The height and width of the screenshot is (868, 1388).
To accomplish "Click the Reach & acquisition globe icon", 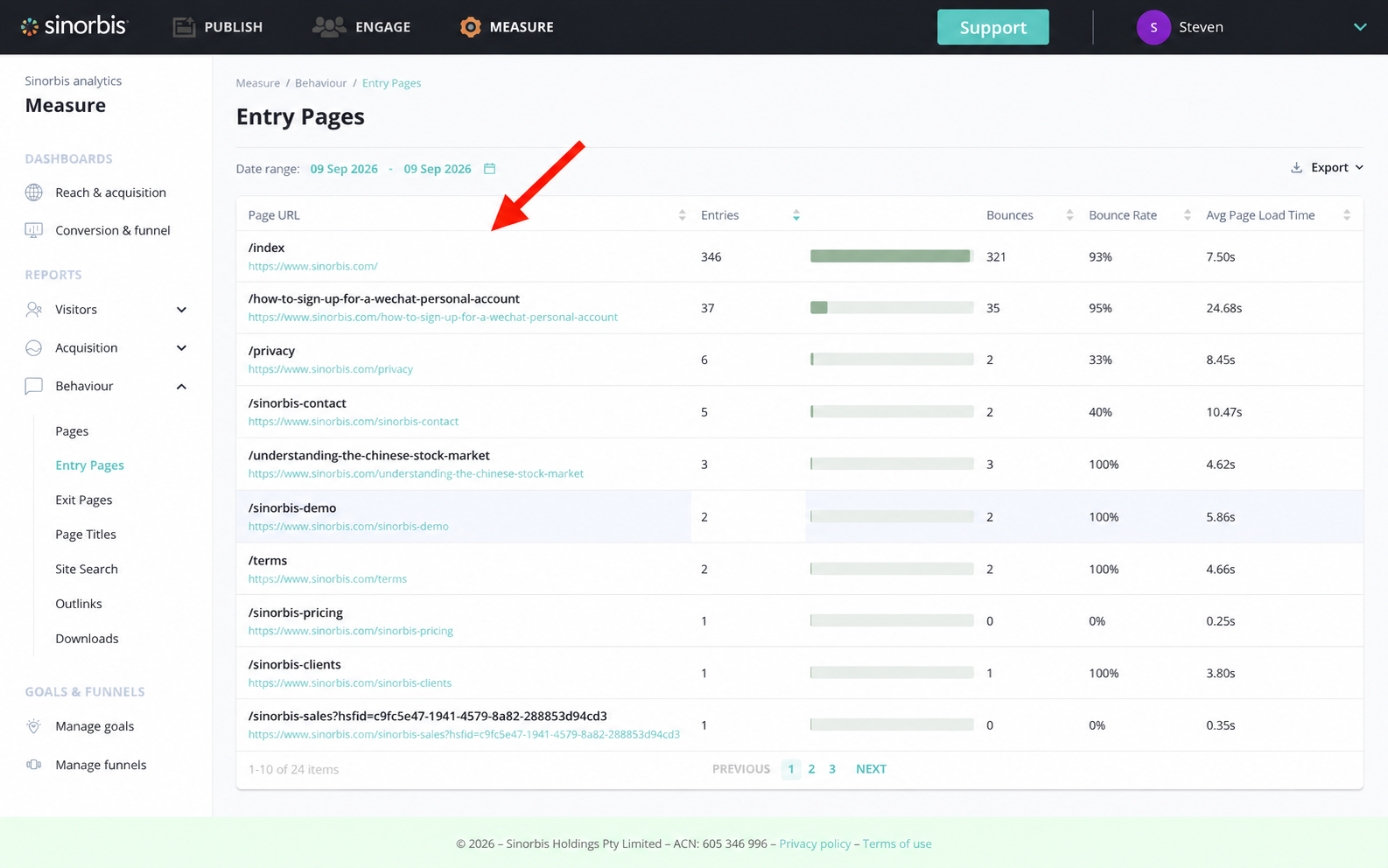I will pyautogui.click(x=34, y=192).
